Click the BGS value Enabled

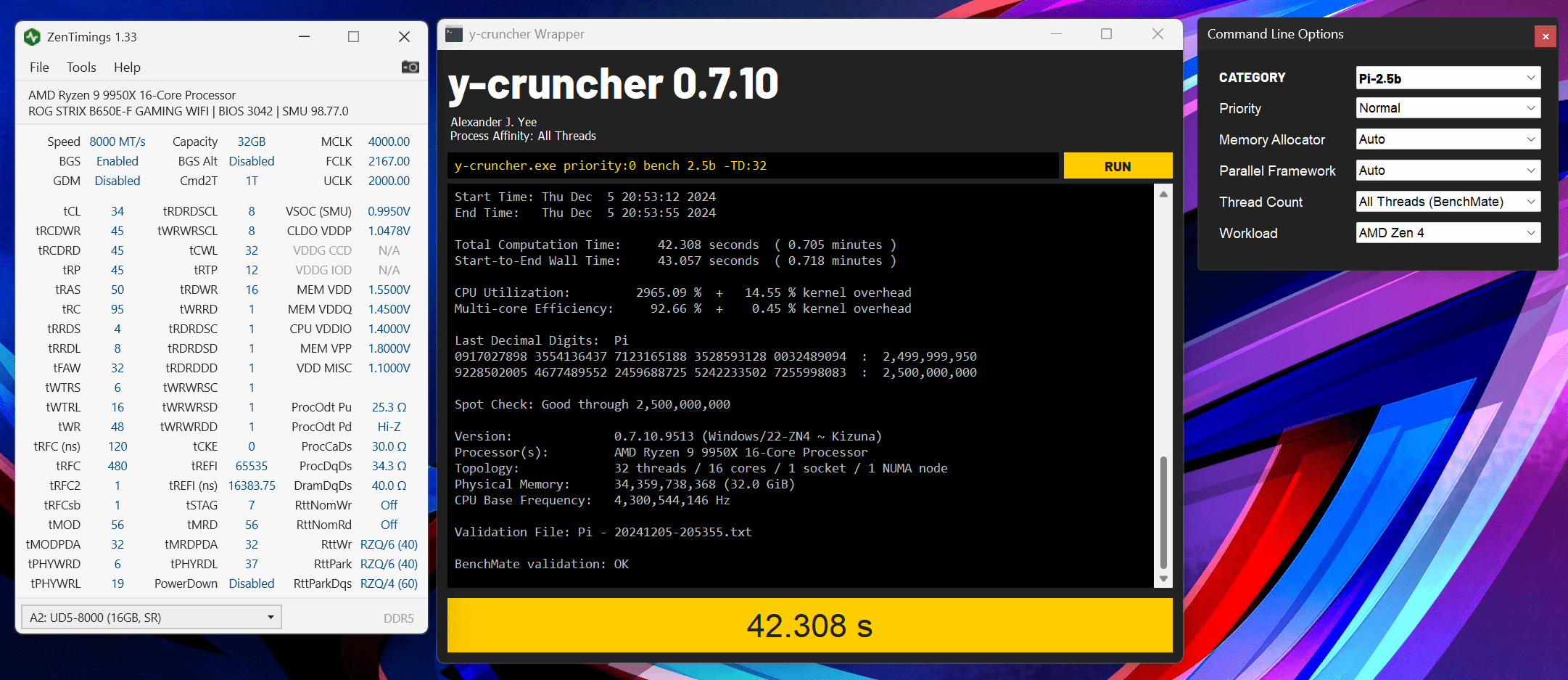pos(117,161)
